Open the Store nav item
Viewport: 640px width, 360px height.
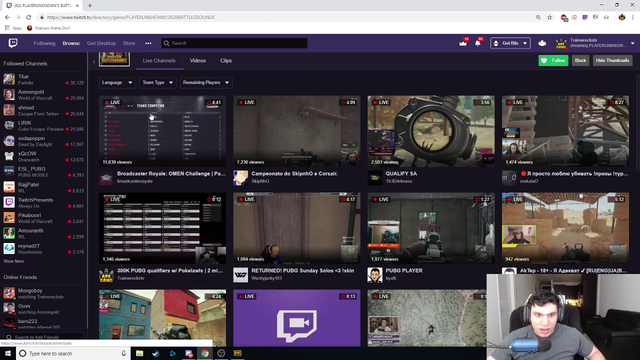tap(129, 43)
